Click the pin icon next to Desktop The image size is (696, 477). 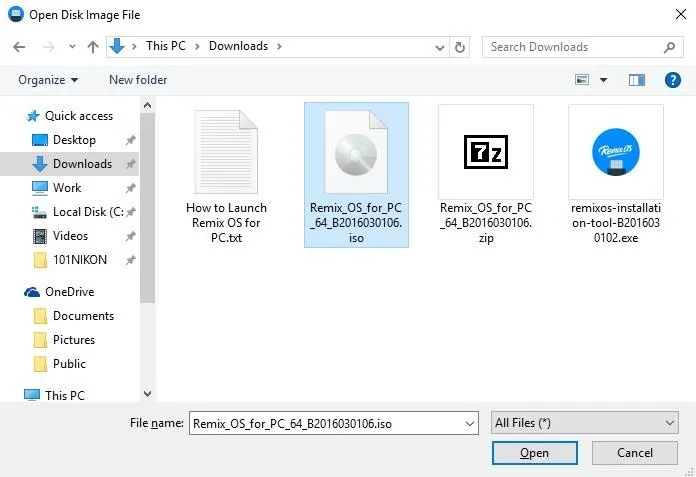click(130, 140)
